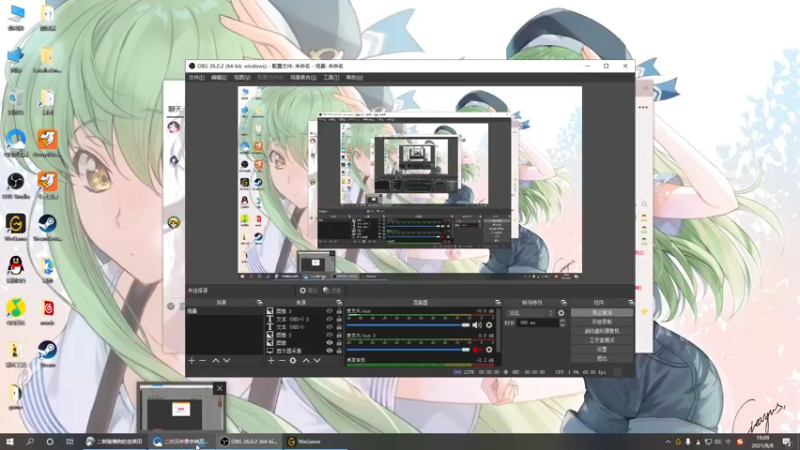Show hidden system tray icons chevron
The image size is (800, 450).
pyautogui.click(x=668, y=442)
